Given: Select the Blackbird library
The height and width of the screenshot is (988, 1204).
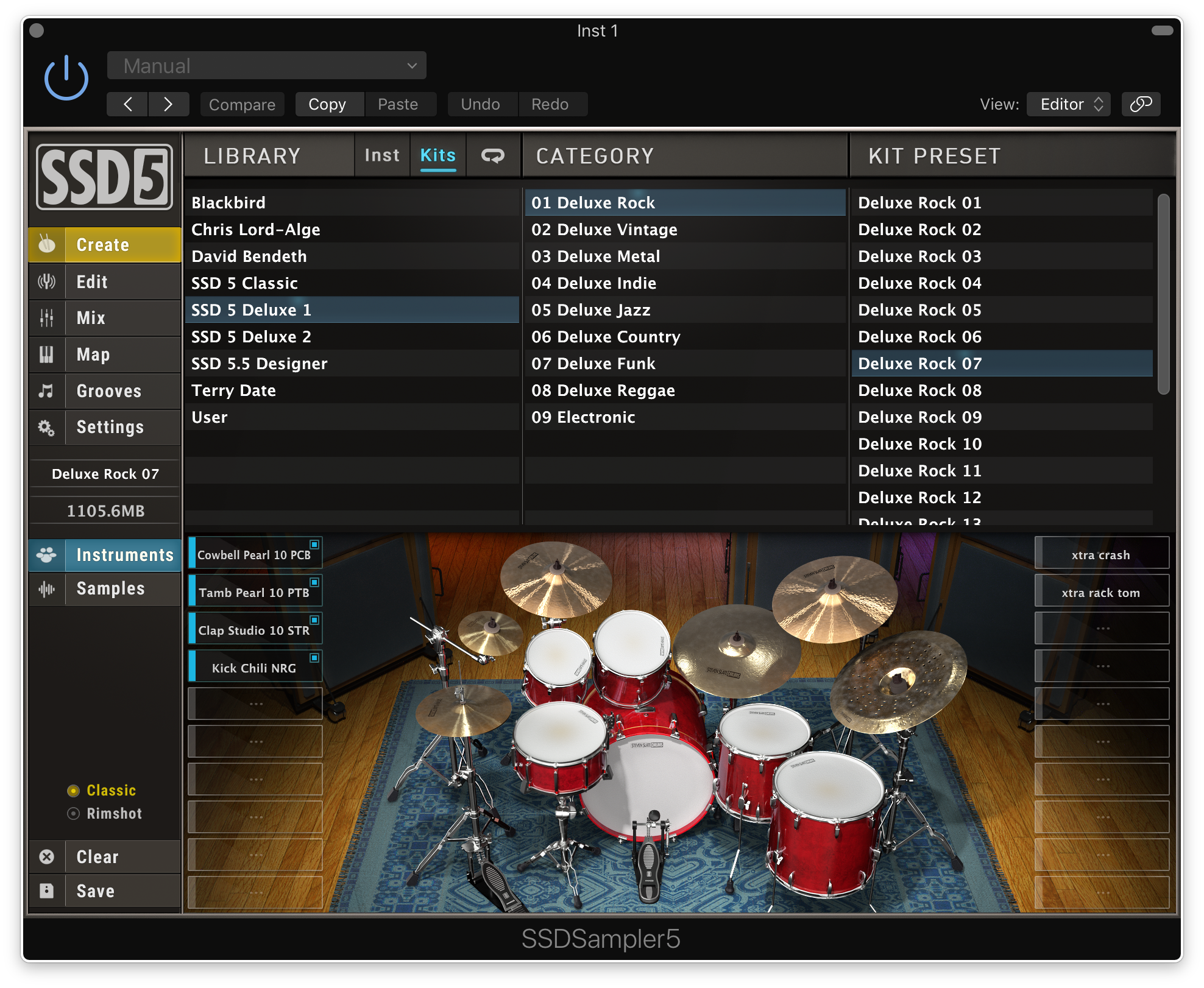Looking at the screenshot, I should [352, 203].
